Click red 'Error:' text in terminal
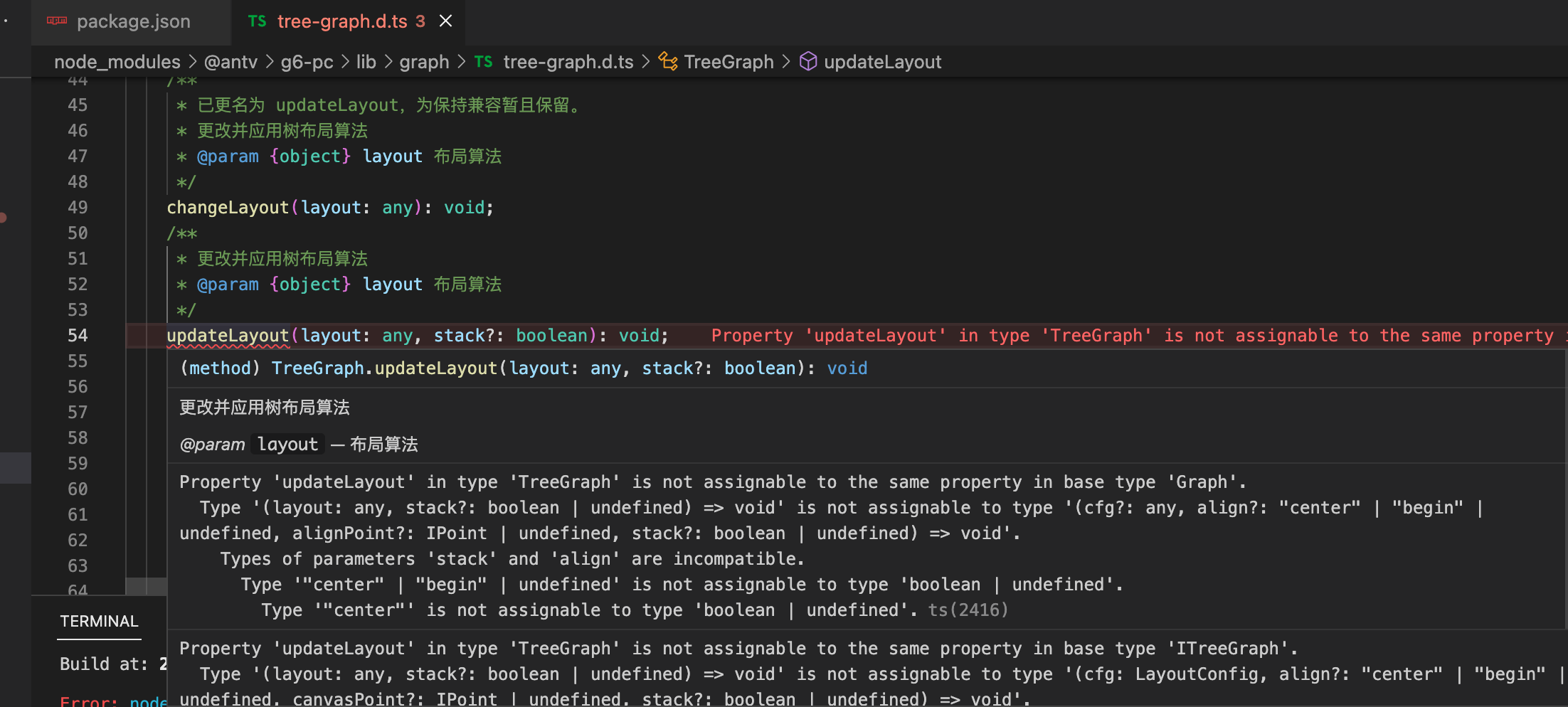1568x707 pixels. tap(89, 701)
